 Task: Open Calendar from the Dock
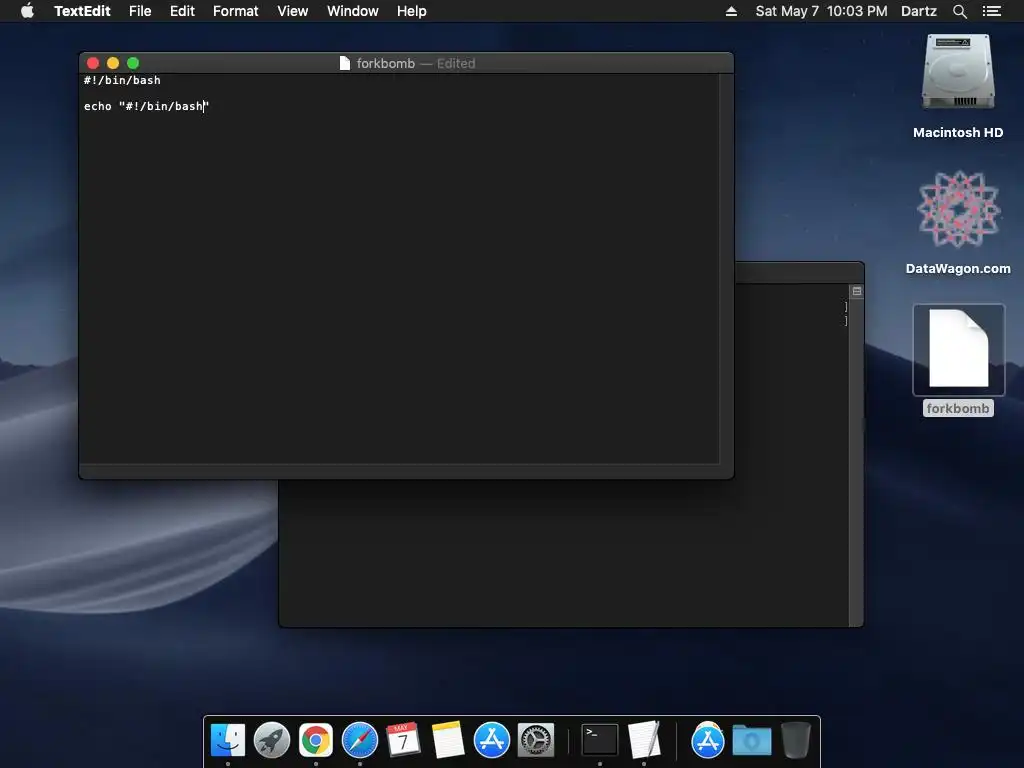click(403, 741)
